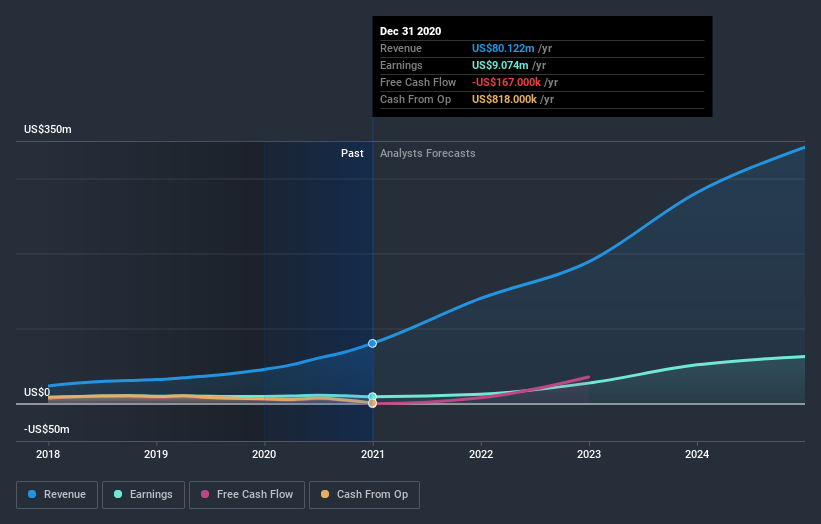The width and height of the screenshot is (821, 524).
Task: Click the Free Cash Flow label in tooltip
Action: point(418,82)
